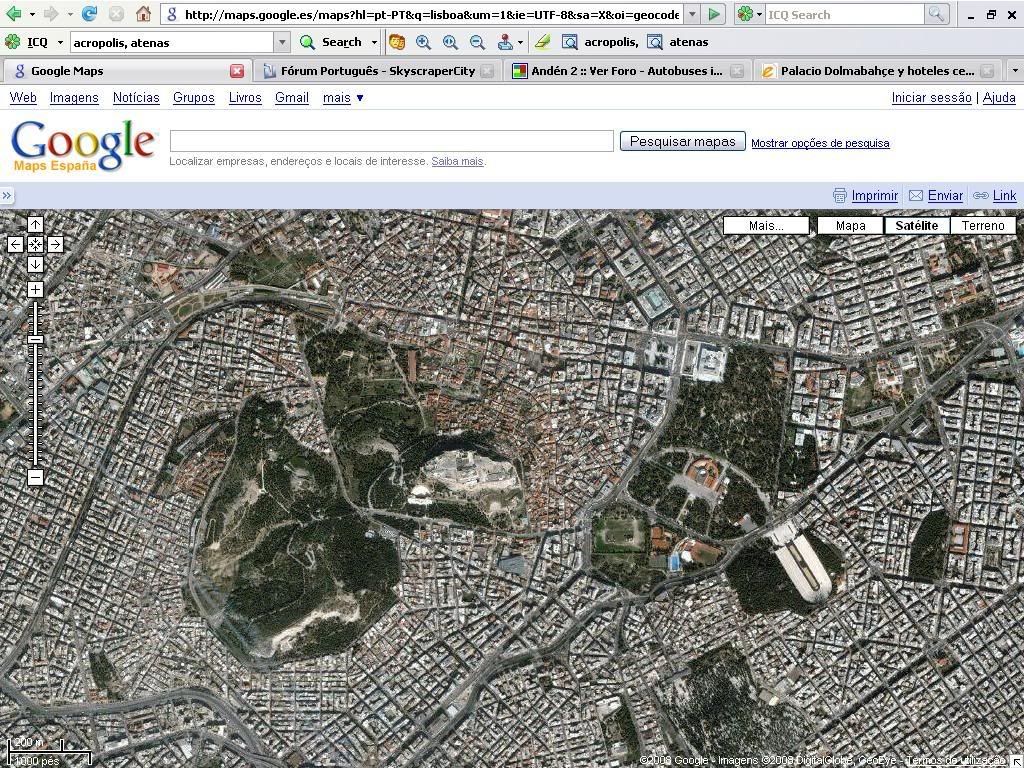Image resolution: width=1024 pixels, height=768 pixels.
Task: Open the 'mais' Google services dropdown
Action: (343, 98)
